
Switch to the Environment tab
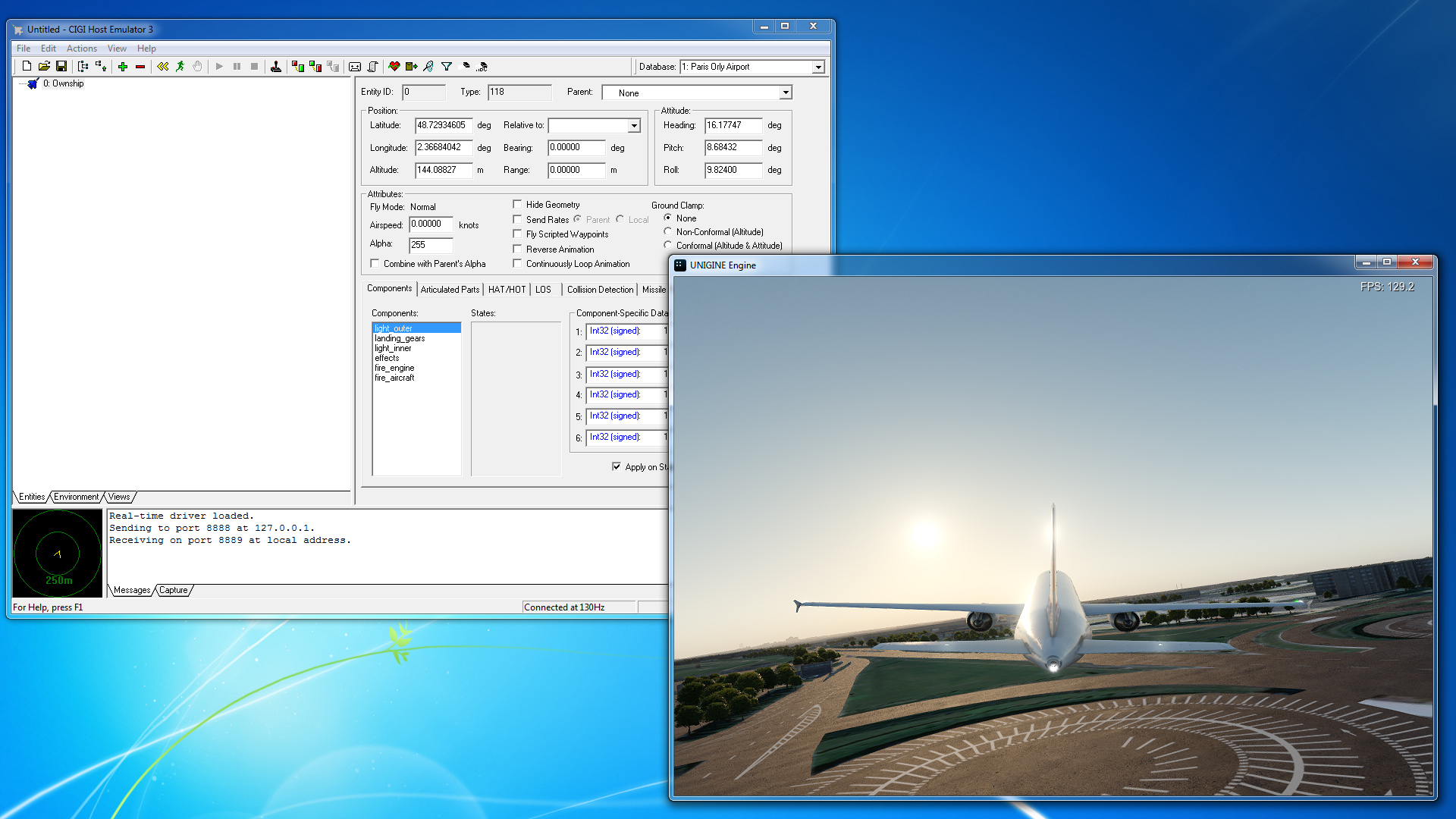point(76,497)
